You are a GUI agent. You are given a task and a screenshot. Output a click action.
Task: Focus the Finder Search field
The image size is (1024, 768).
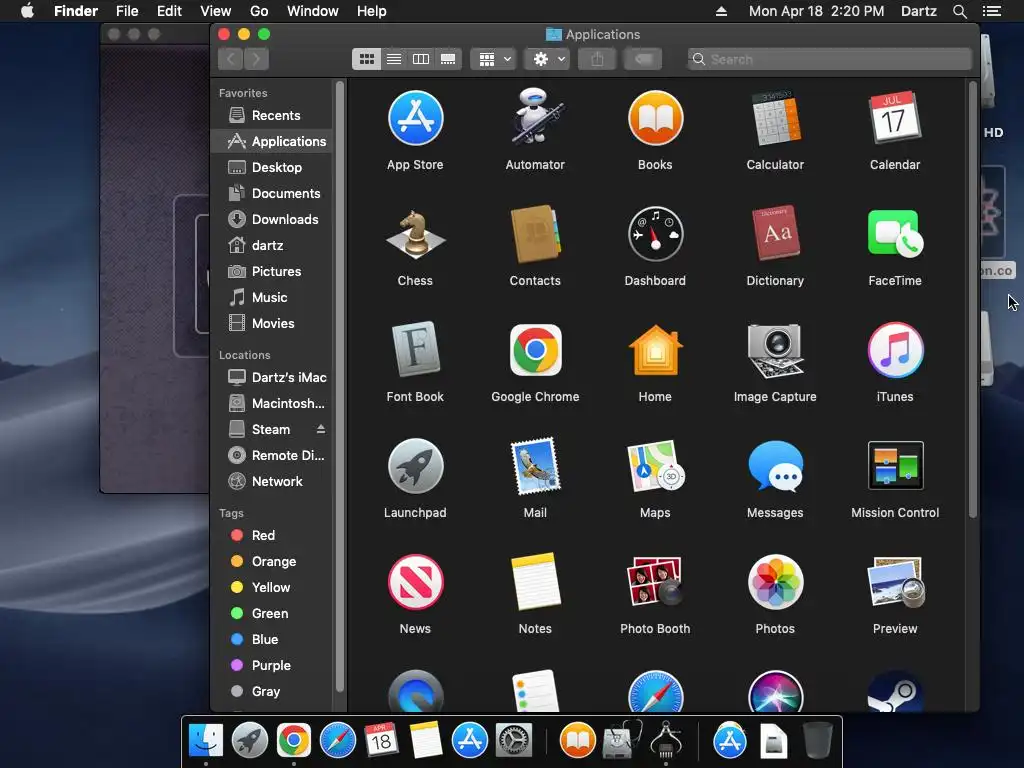(x=829, y=59)
